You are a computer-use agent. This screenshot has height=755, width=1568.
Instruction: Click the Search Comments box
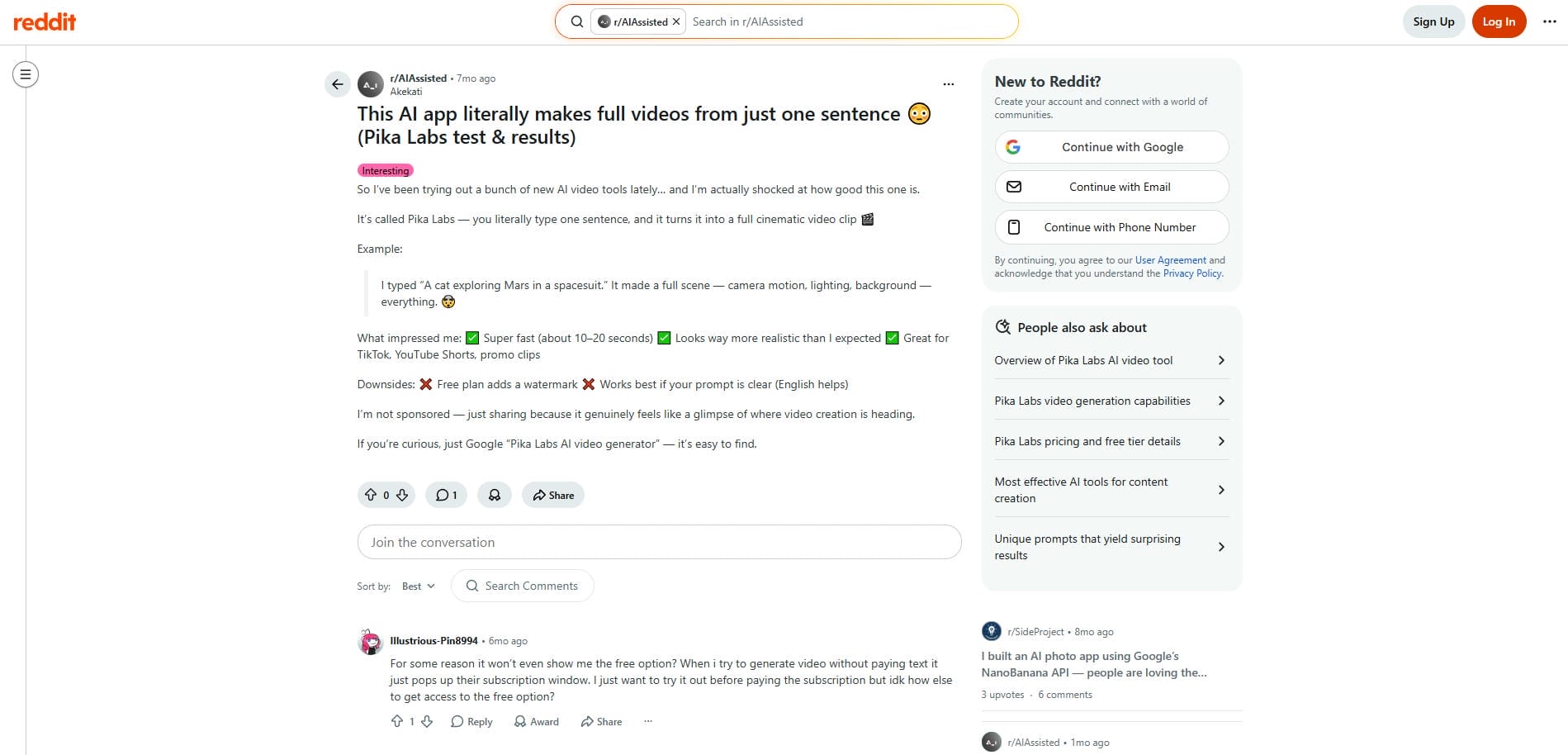(522, 586)
